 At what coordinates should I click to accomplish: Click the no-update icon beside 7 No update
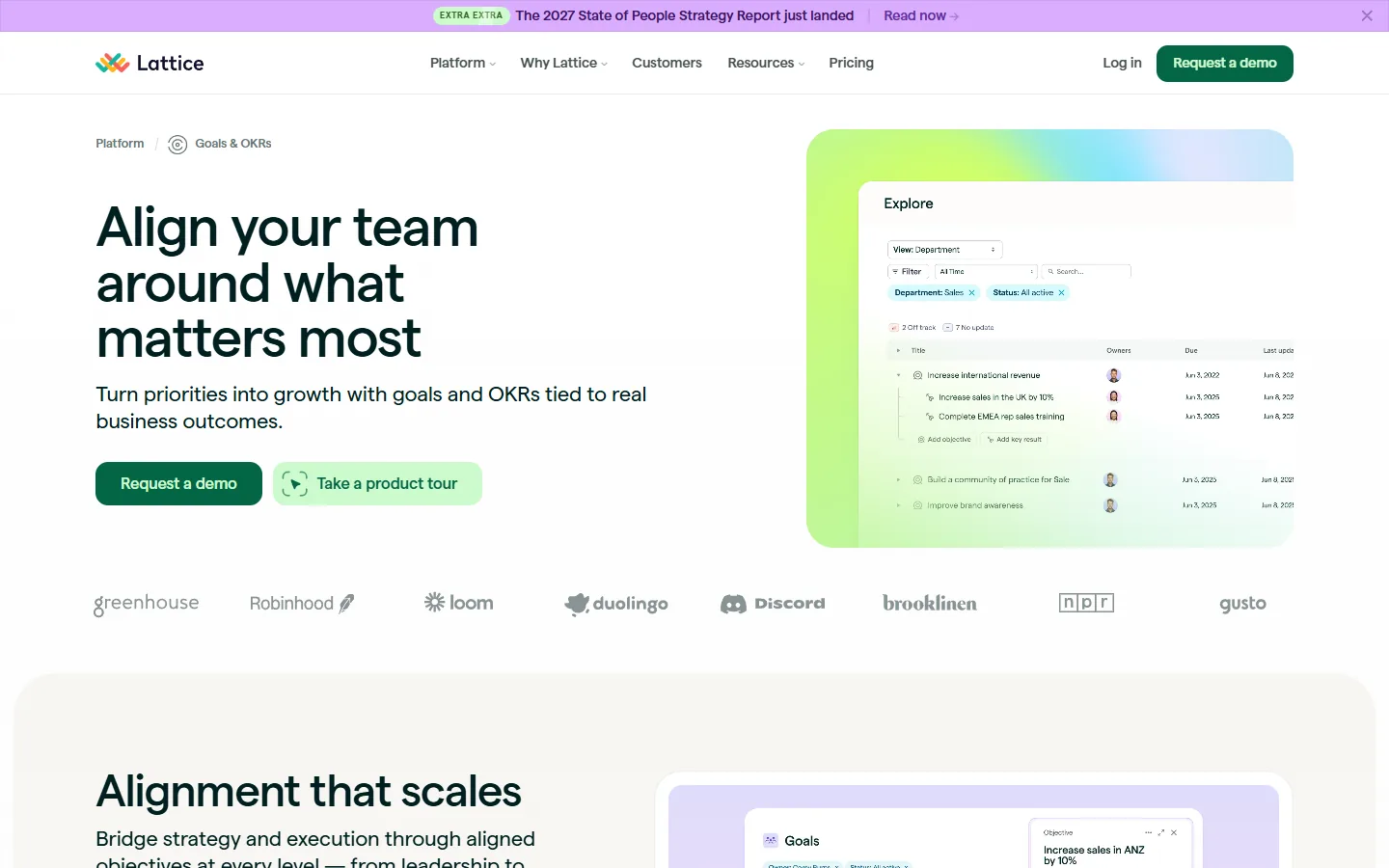pyautogui.click(x=948, y=328)
